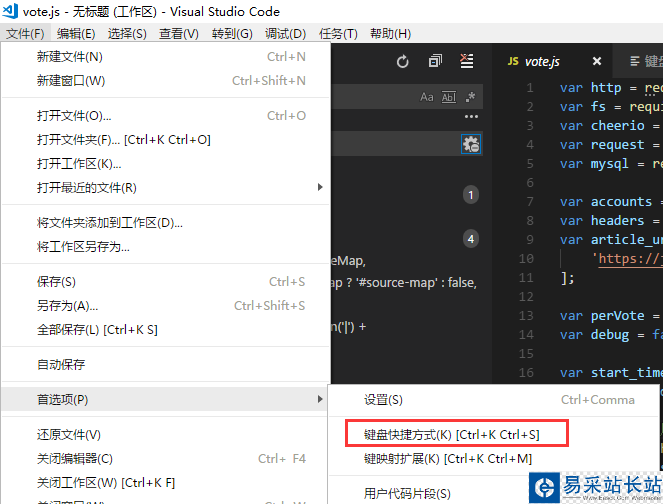Select 关闭工作区(W) menu entry
663x504 pixels.
165,482
